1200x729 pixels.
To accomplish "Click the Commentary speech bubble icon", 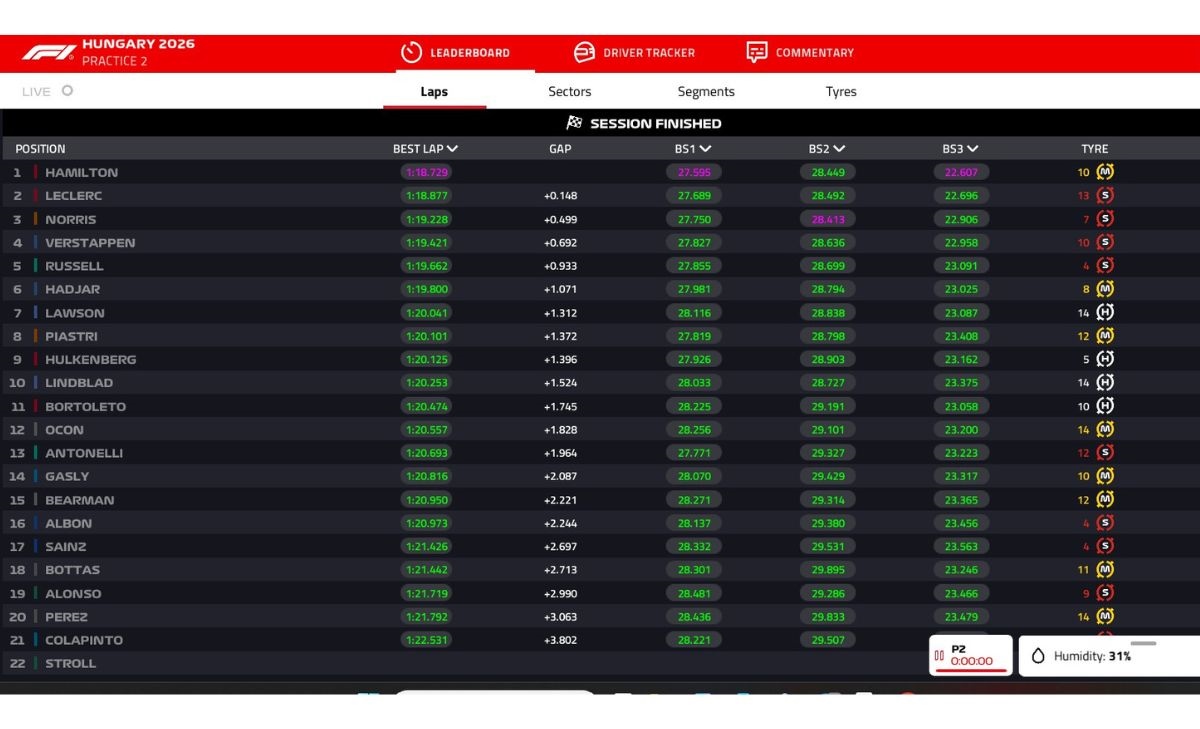I will point(757,52).
